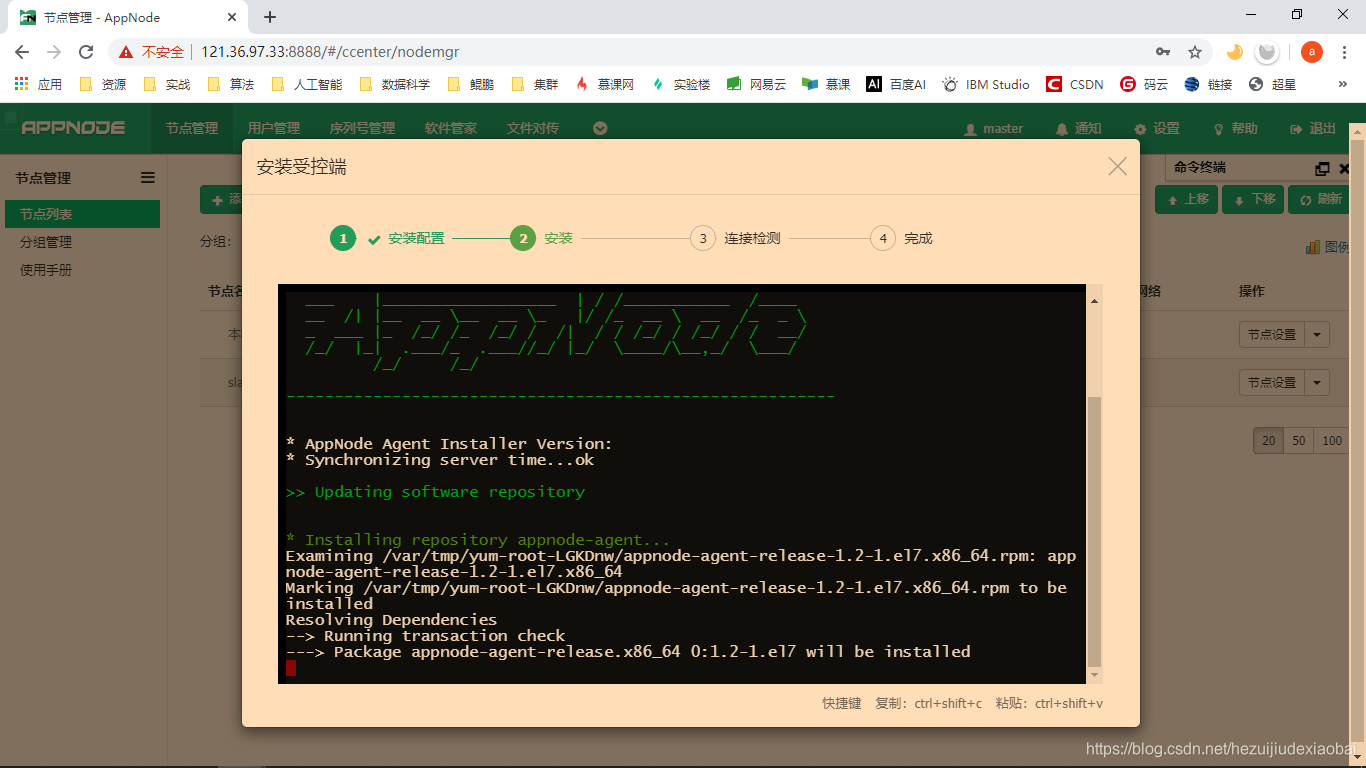The height and width of the screenshot is (768, 1366).
Task: Toggle sidebar with hamburger icon
Action: coord(148,178)
